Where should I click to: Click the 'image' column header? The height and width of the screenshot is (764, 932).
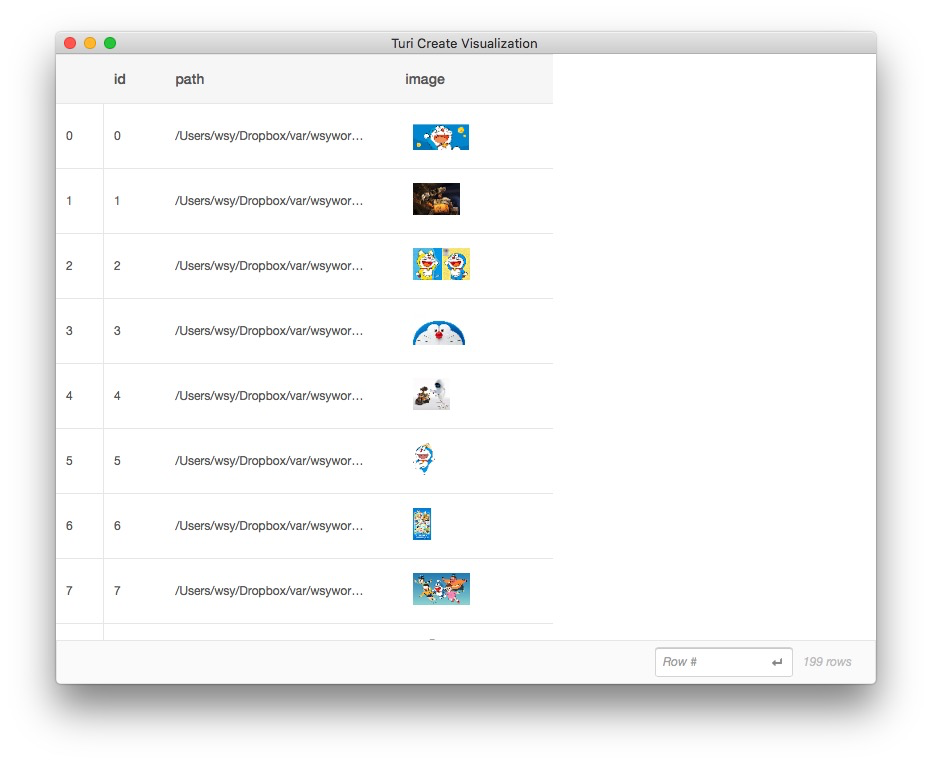(x=425, y=79)
